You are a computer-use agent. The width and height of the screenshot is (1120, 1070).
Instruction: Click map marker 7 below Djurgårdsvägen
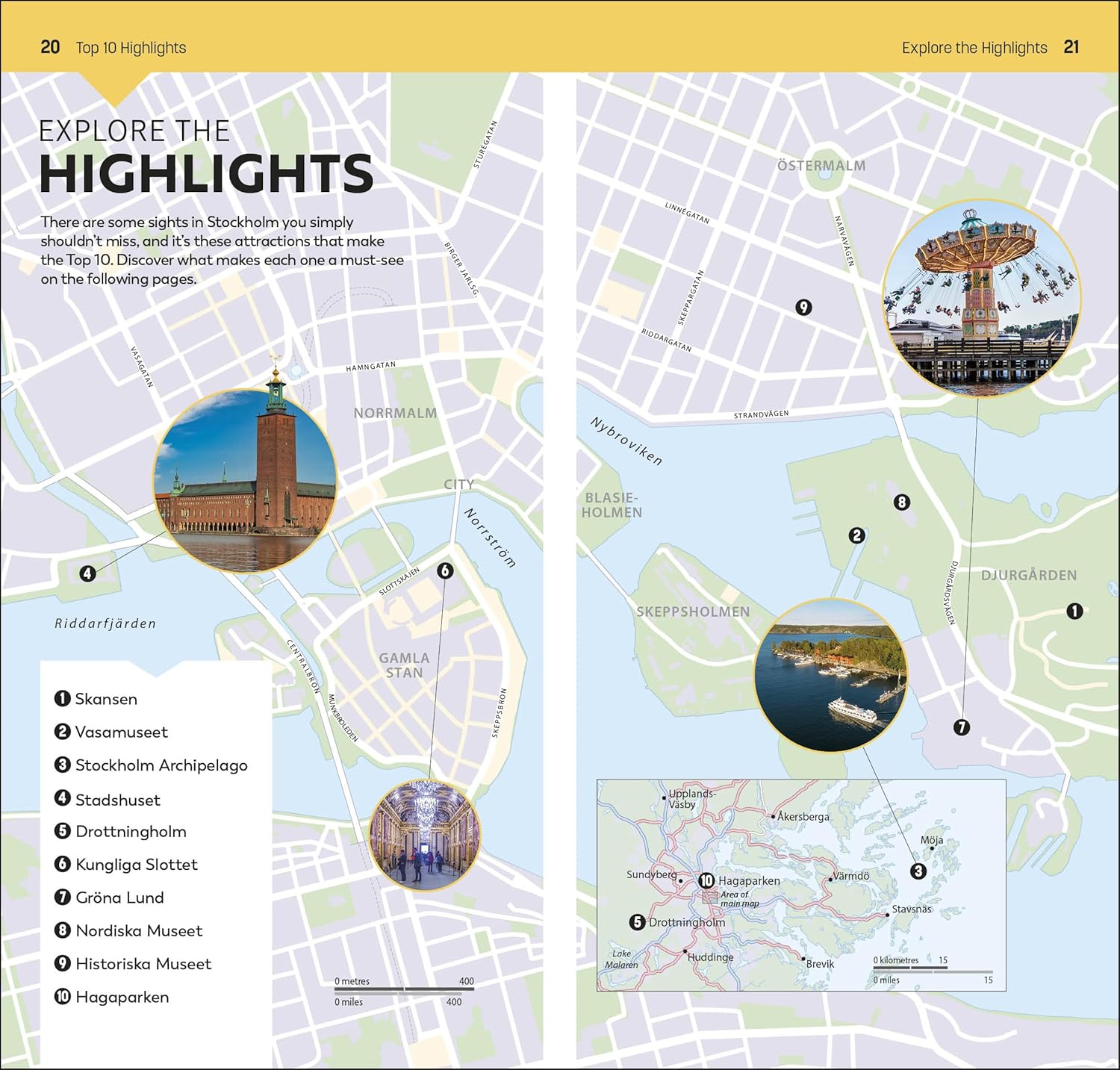pyautogui.click(x=962, y=727)
